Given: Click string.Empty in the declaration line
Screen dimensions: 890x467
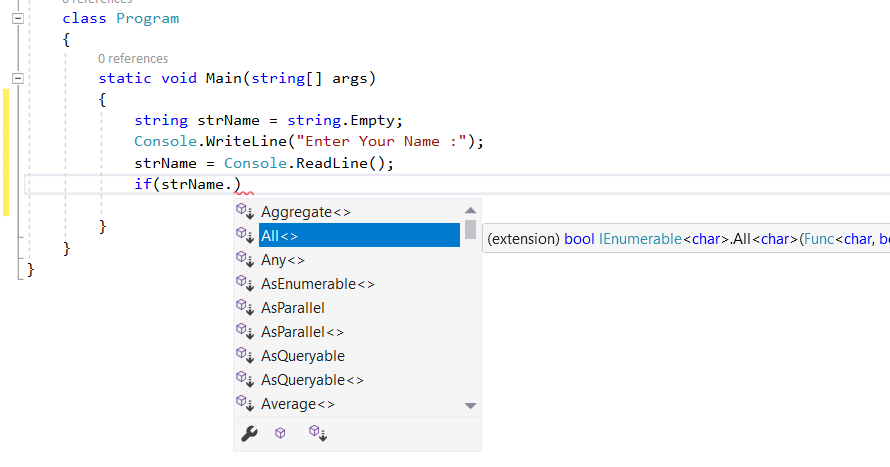Looking at the screenshot, I should 341,120.
